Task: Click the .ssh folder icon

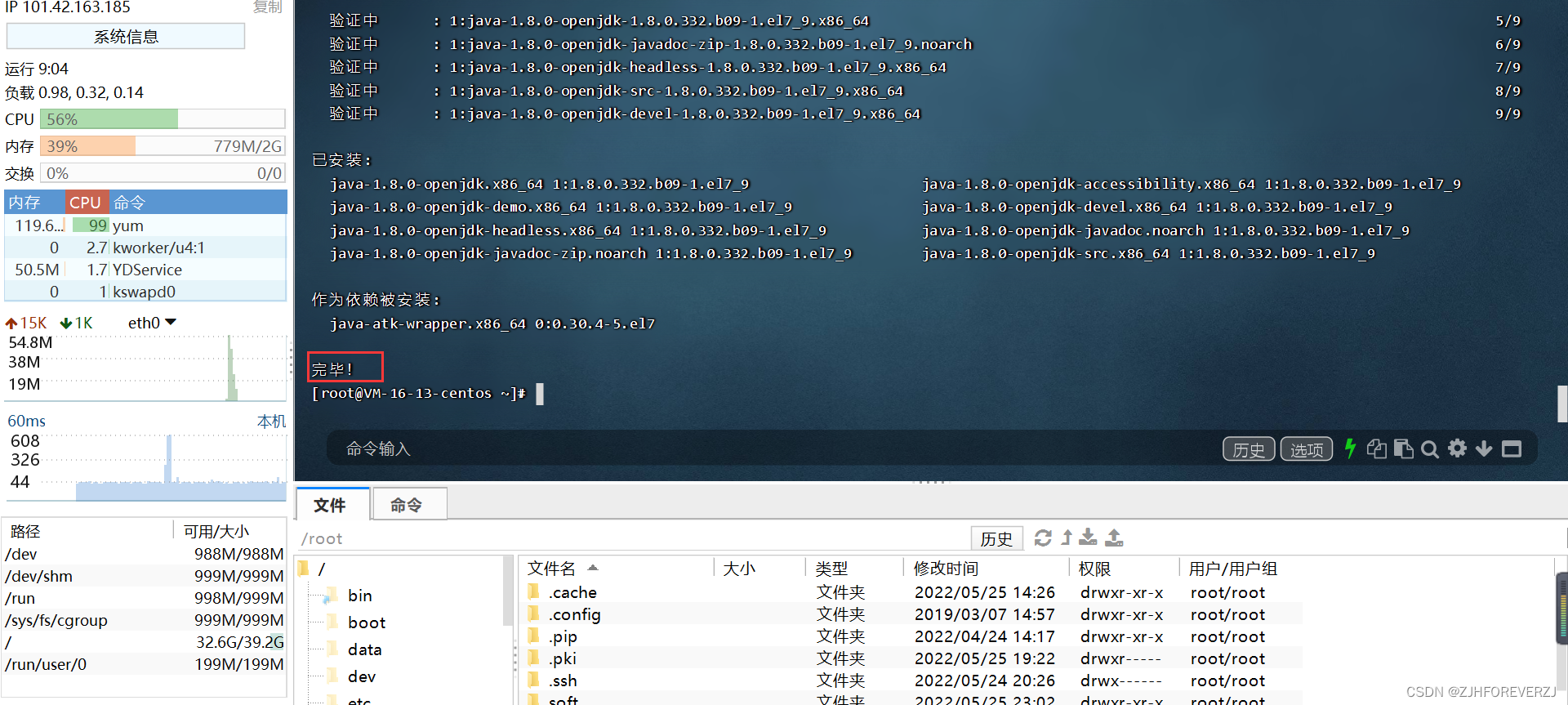Action: (x=533, y=680)
